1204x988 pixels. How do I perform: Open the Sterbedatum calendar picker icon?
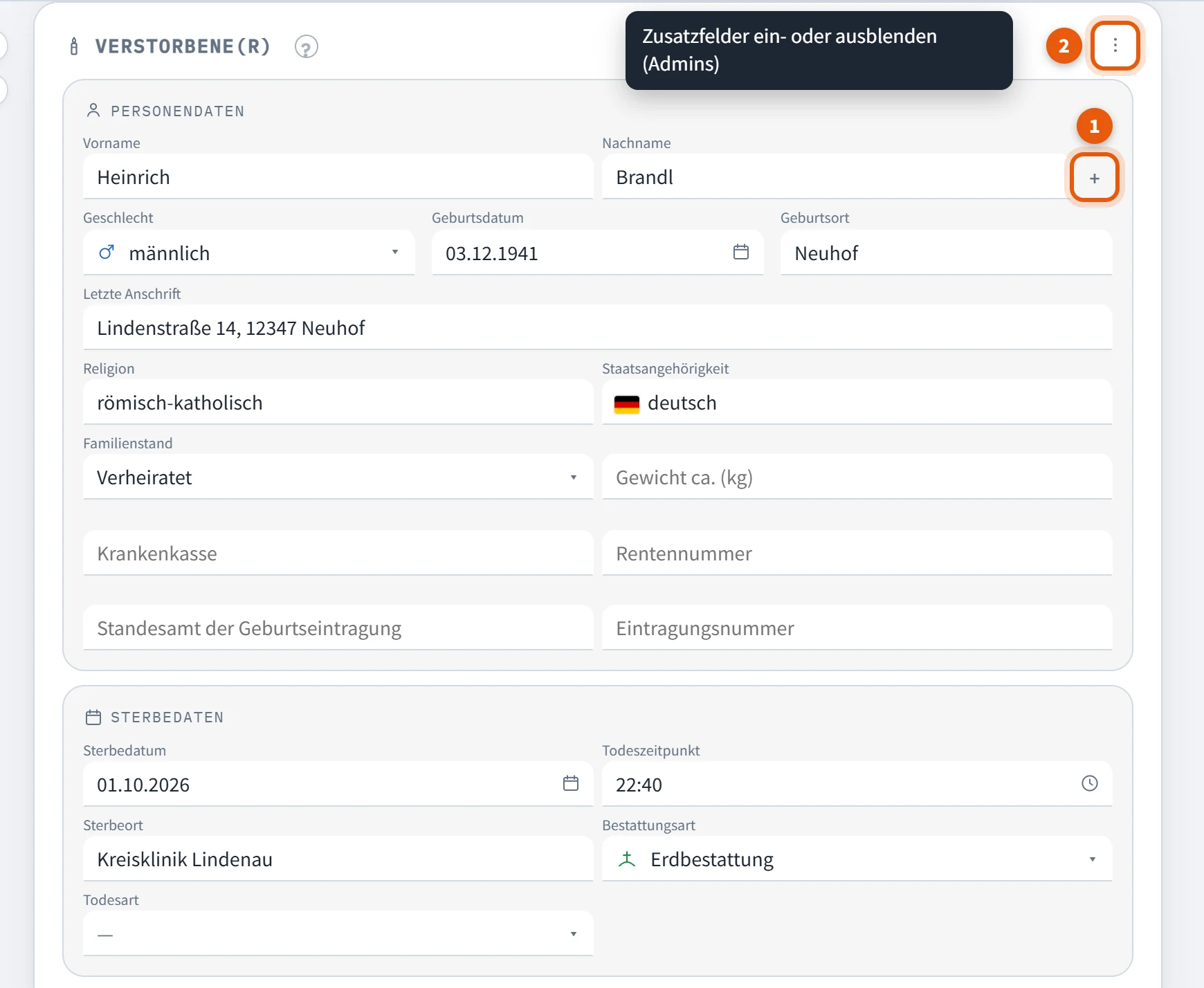coord(570,783)
